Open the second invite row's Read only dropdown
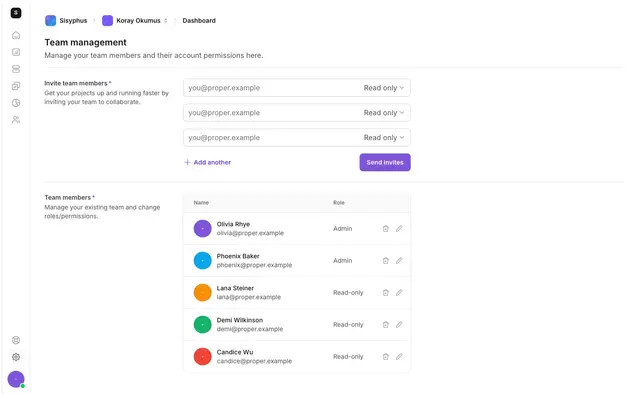Screen dimensions: 640x394 click(384, 113)
